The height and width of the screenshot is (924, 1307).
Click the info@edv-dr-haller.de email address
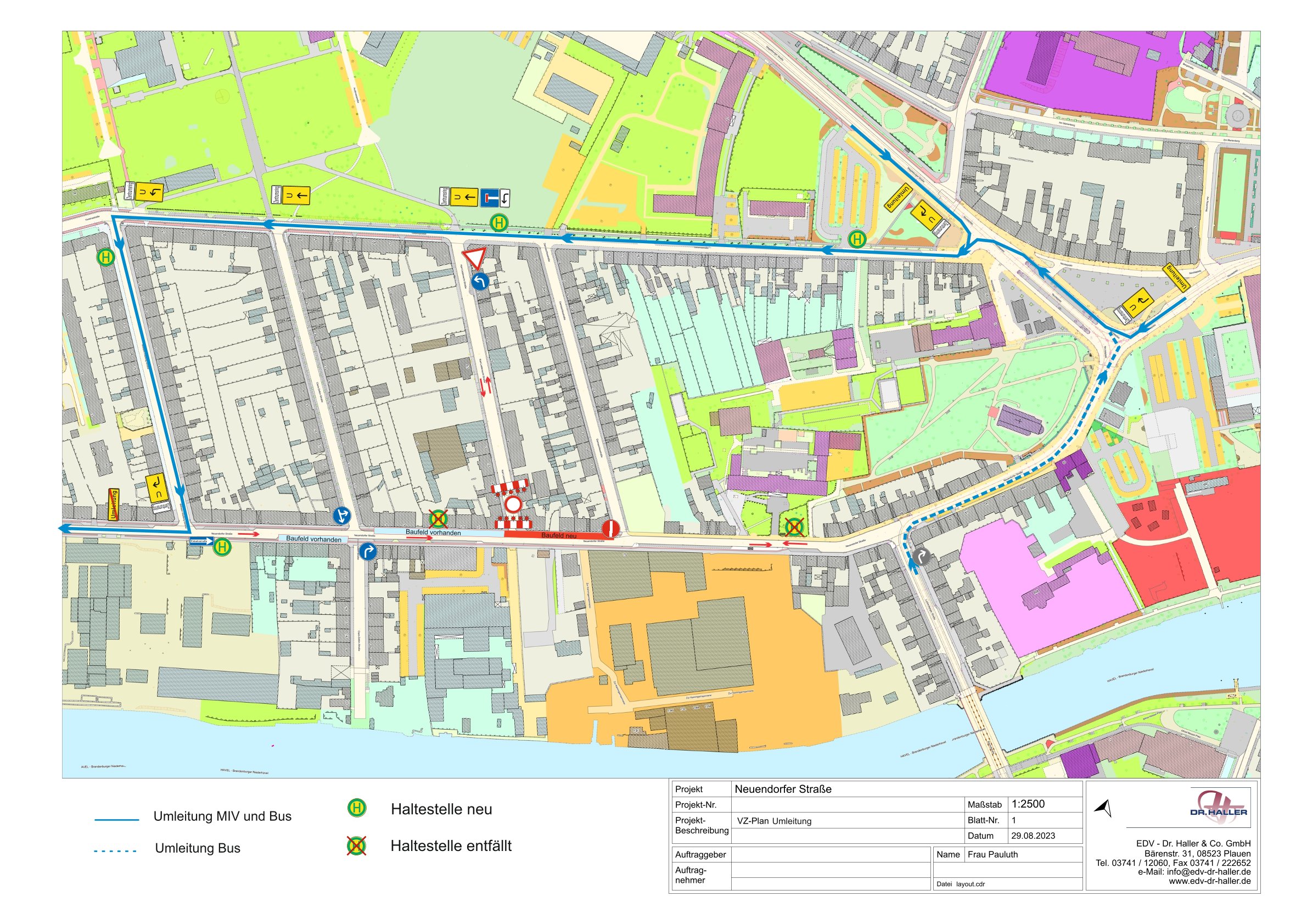pos(1209,872)
